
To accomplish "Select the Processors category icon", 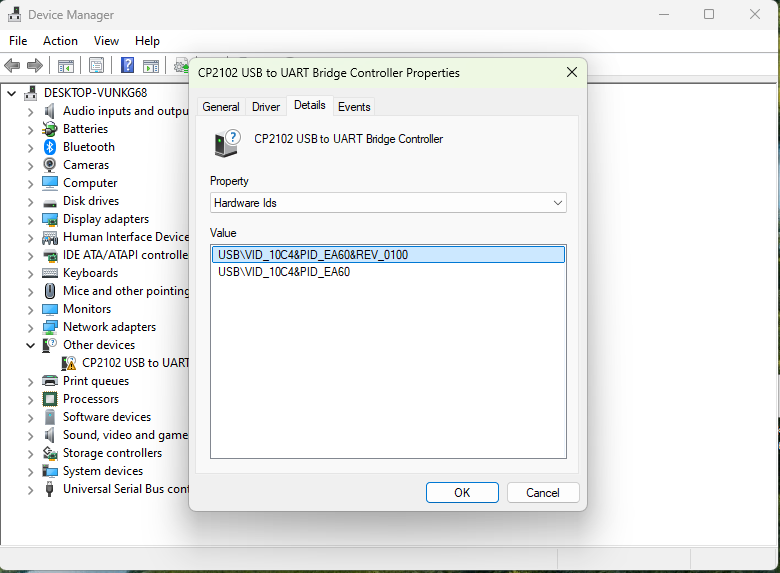I will (x=50, y=399).
